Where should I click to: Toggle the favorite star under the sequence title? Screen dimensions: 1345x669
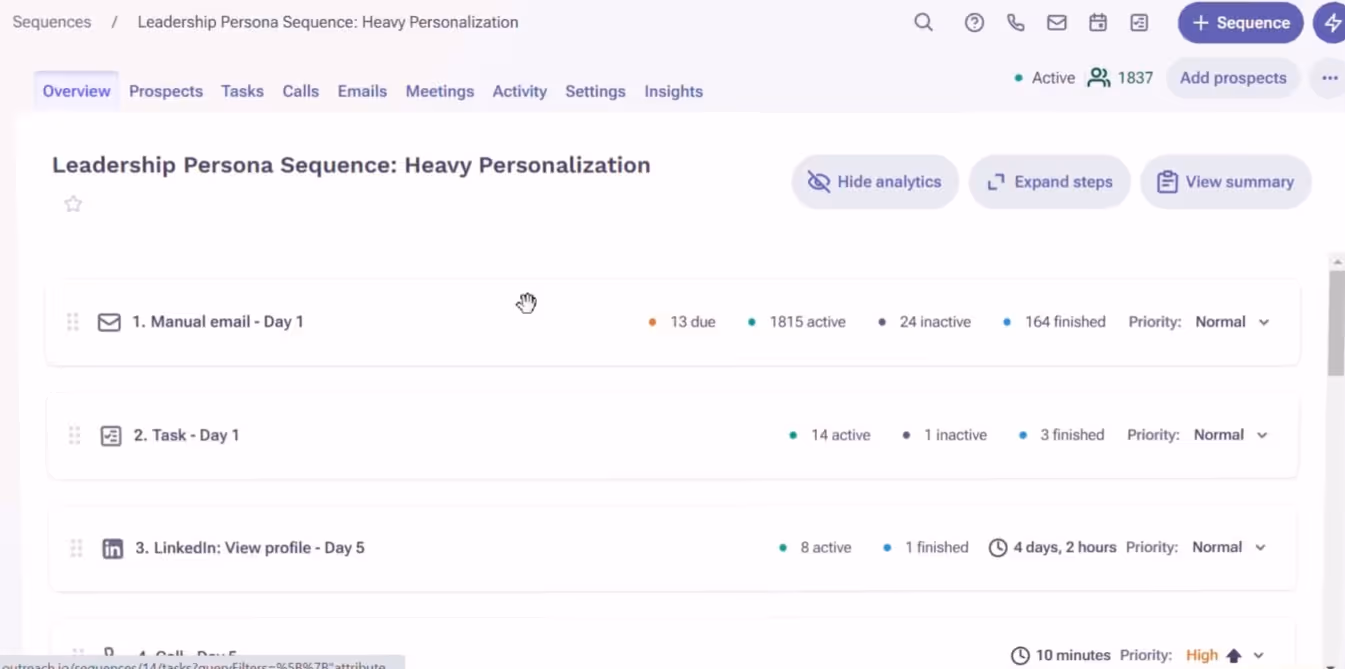point(72,203)
